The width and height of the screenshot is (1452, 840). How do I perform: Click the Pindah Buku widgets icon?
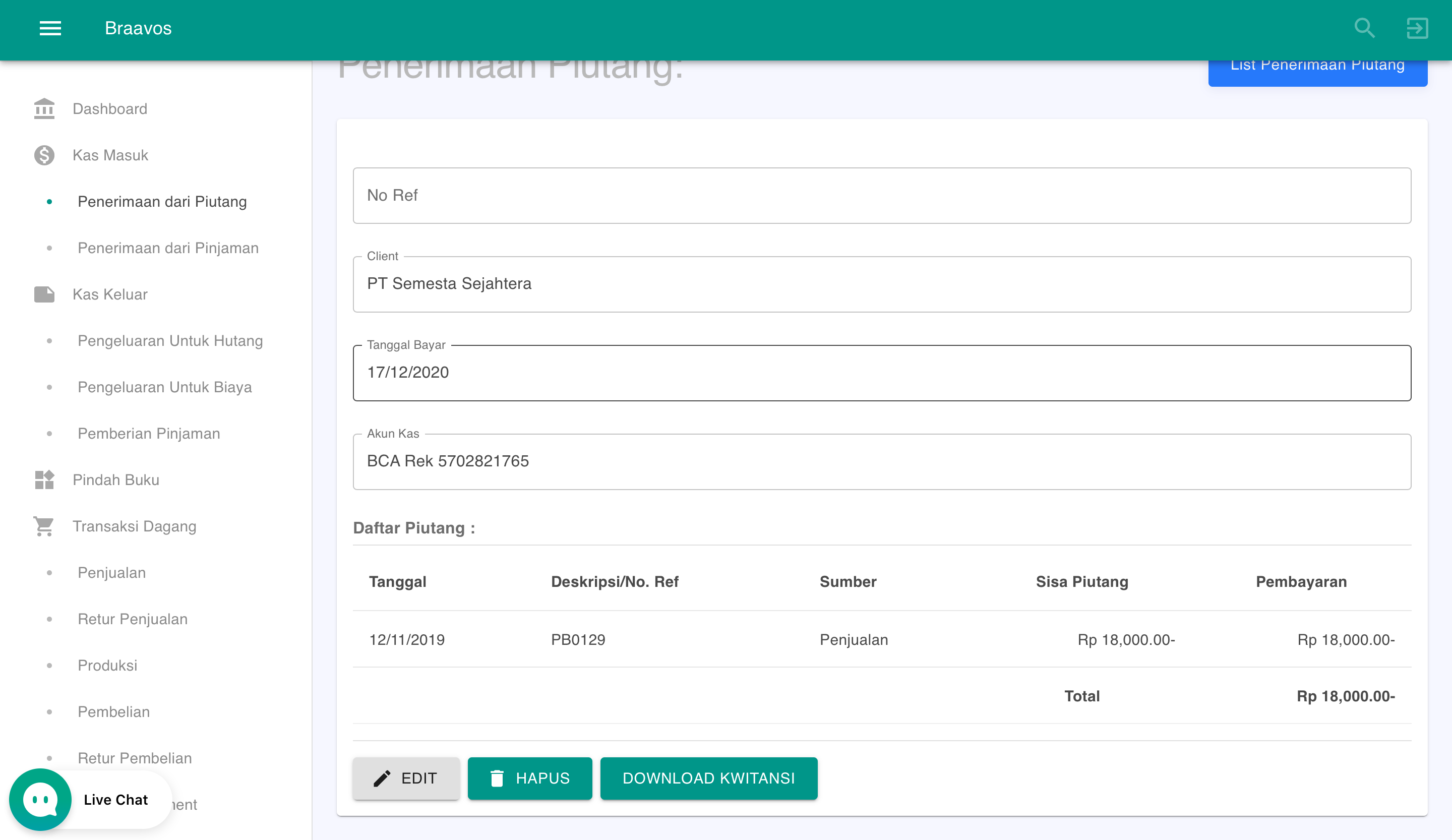(x=44, y=479)
